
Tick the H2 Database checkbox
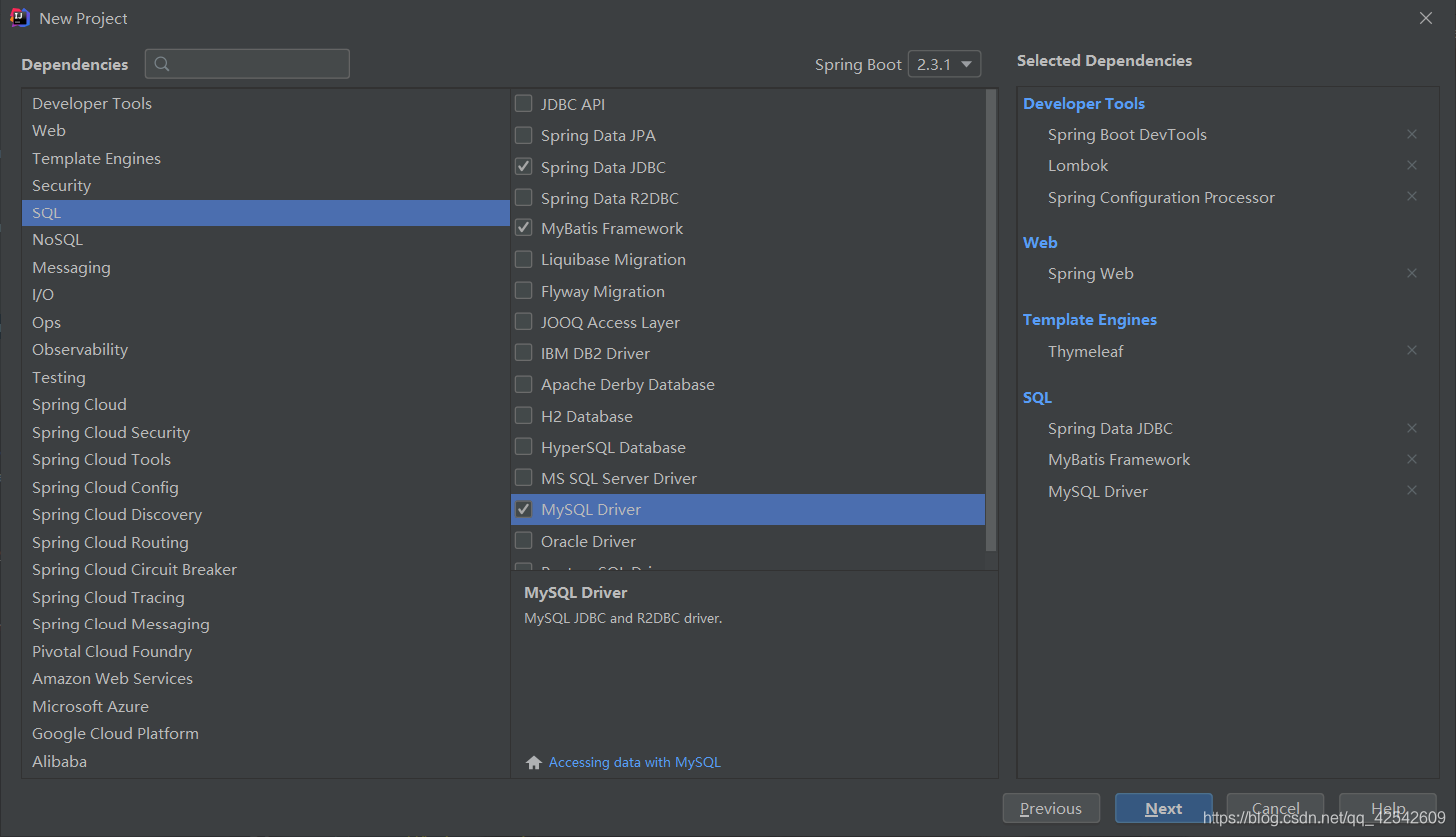(x=523, y=415)
